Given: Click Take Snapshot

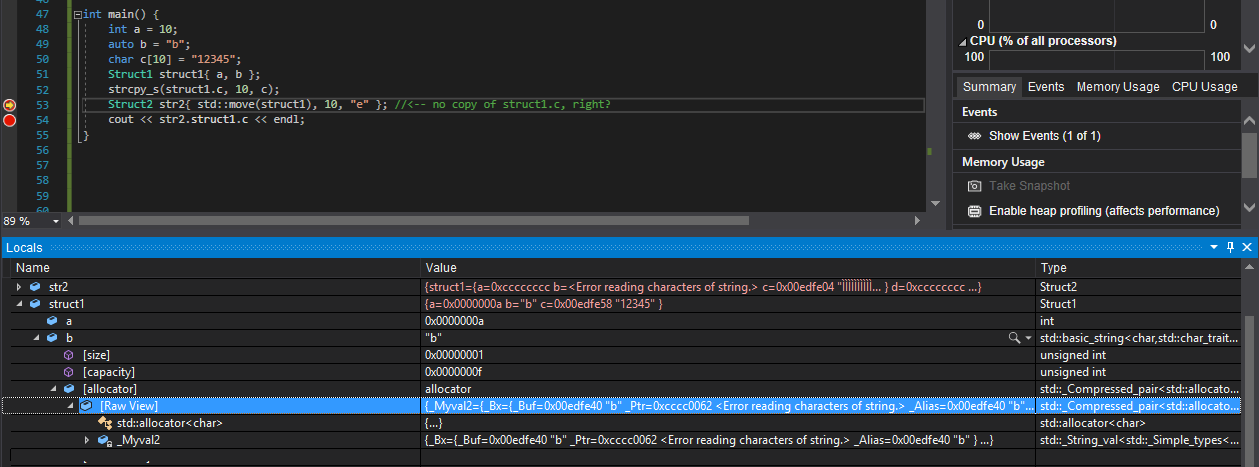Looking at the screenshot, I should click(x=1029, y=186).
